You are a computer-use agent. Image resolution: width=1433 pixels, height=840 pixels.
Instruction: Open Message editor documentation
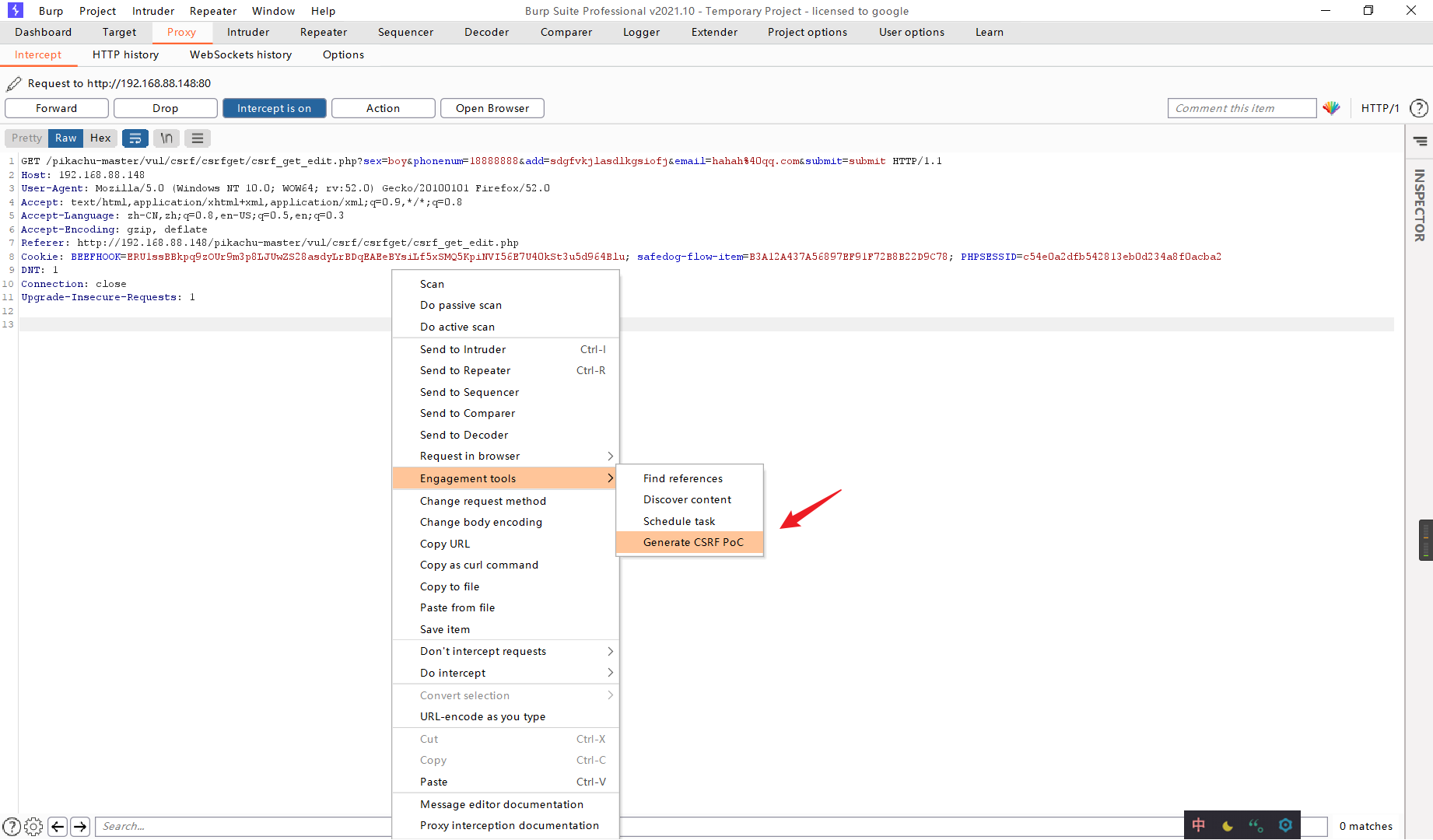tap(506, 804)
